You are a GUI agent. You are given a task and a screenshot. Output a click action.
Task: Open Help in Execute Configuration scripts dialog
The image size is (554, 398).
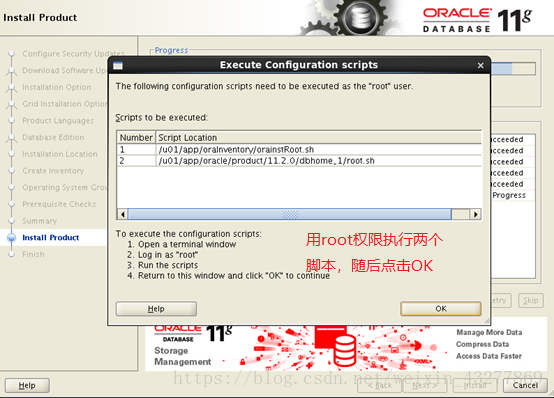click(156, 309)
